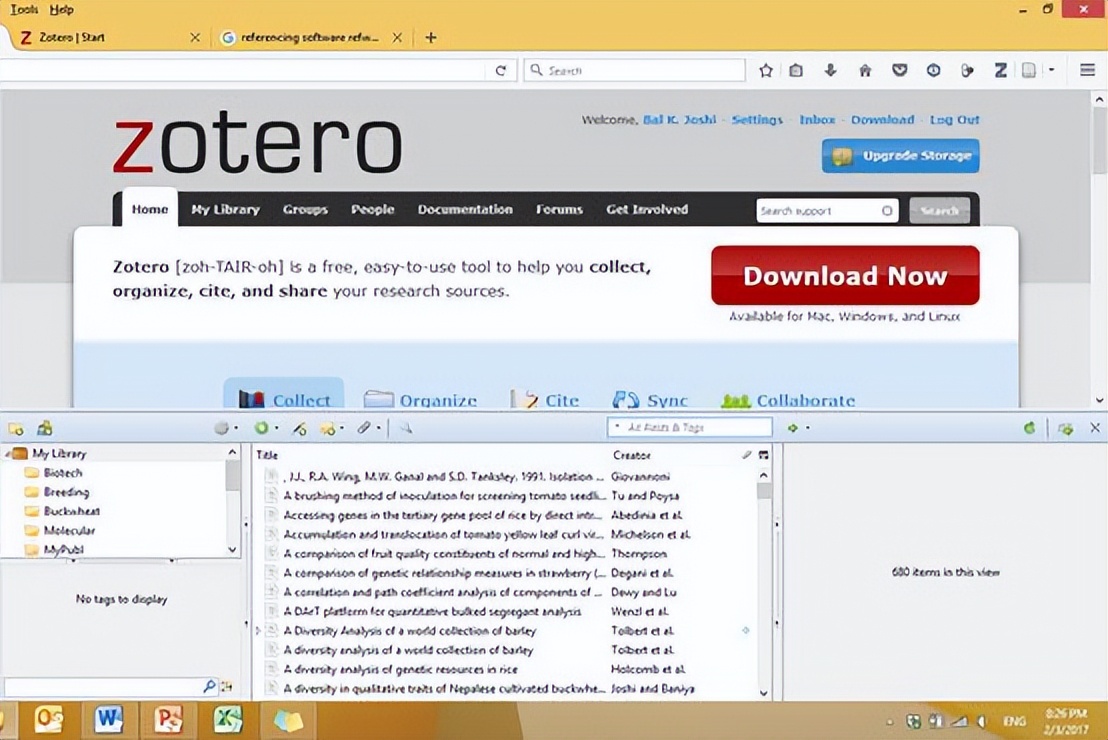Click the Add Item by Identifier wand

click(x=298, y=428)
